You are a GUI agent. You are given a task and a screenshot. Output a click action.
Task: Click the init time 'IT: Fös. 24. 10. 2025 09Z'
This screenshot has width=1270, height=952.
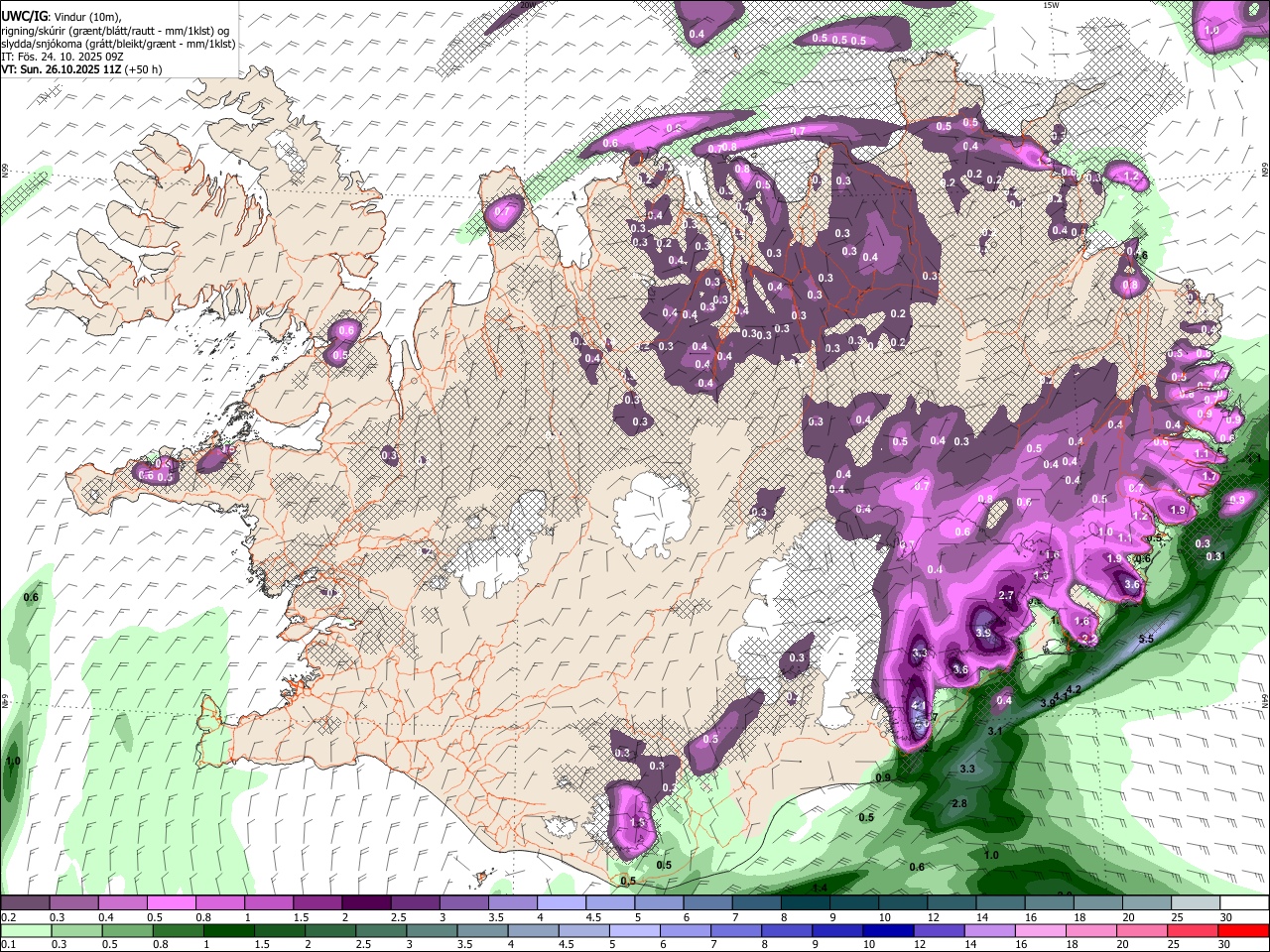click(62, 57)
